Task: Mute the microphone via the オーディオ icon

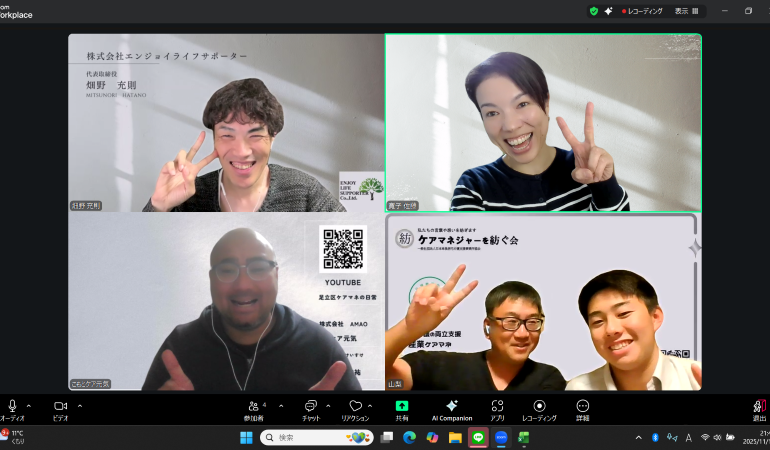Action: tap(12, 406)
